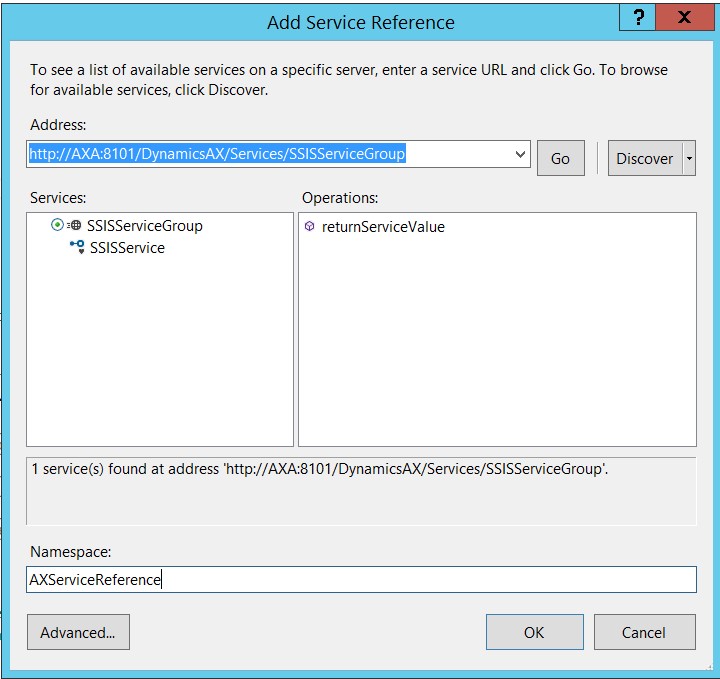720x679 pixels.
Task: Open Advanced... settings
Action: [78, 632]
